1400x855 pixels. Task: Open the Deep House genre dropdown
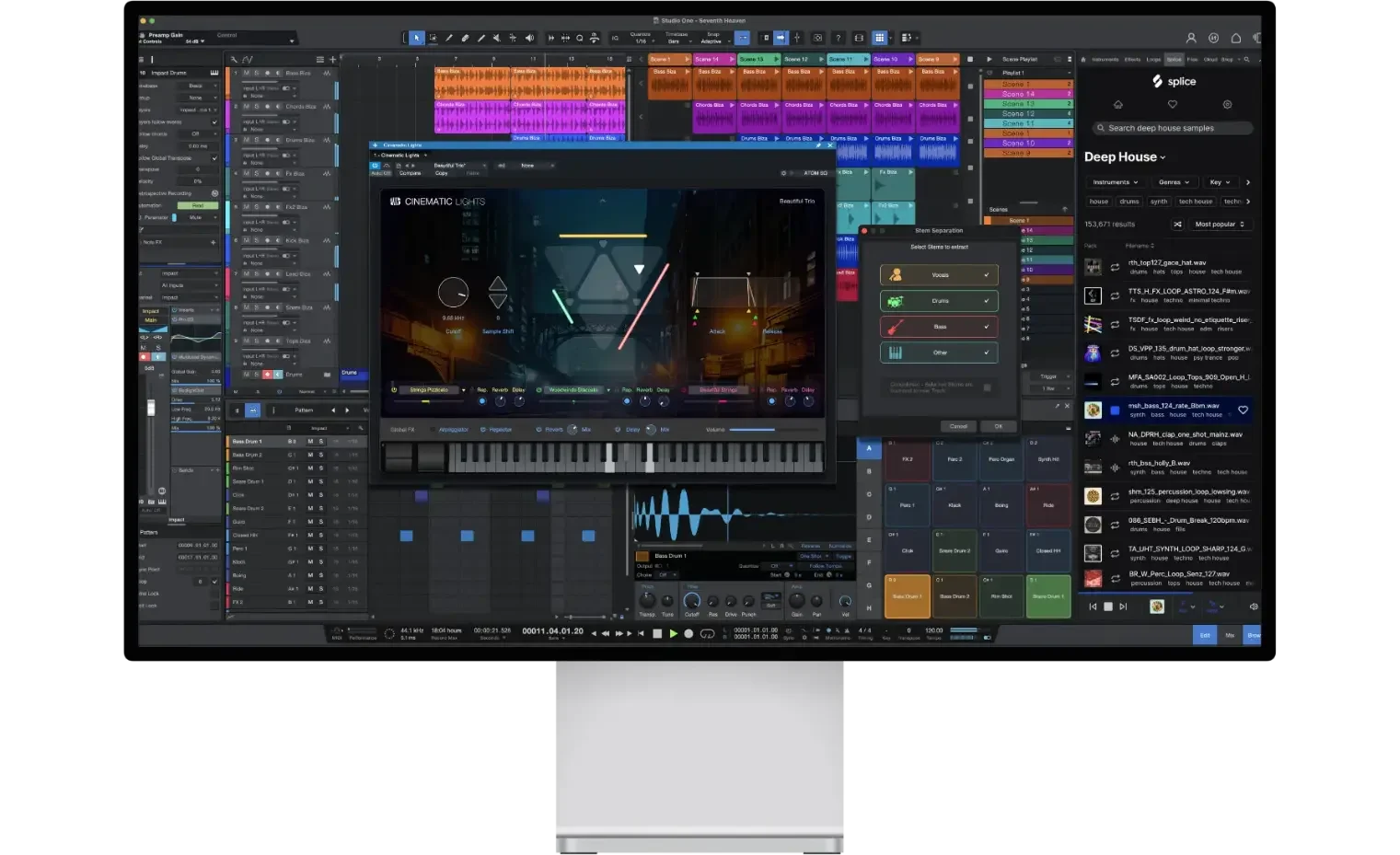click(1125, 157)
